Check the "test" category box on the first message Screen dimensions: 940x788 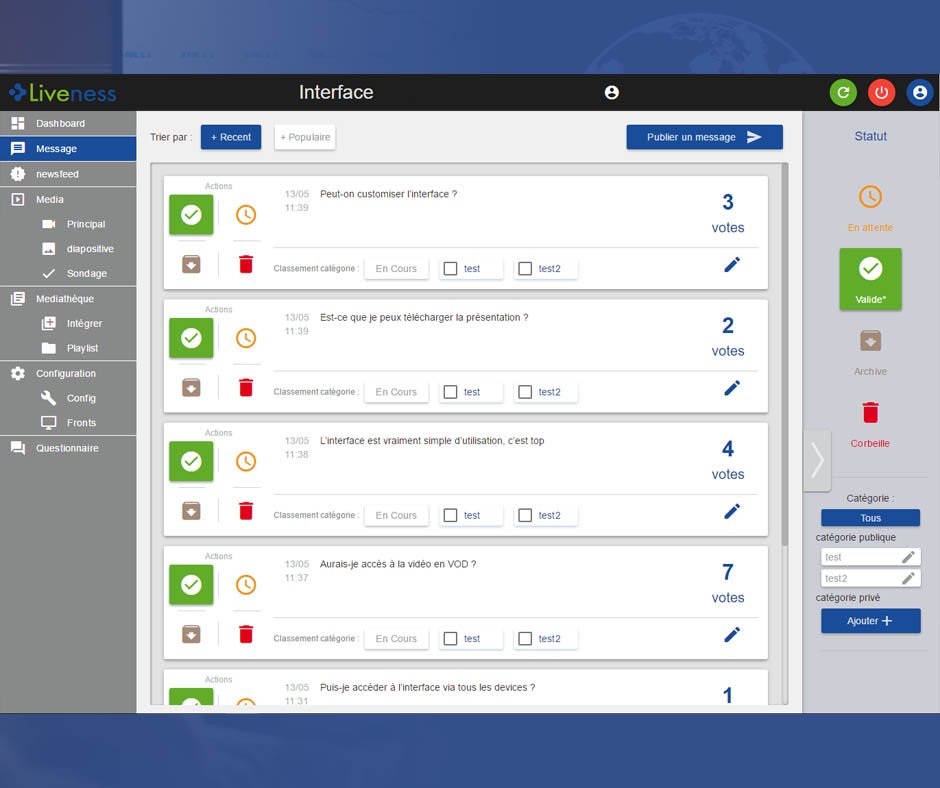pos(452,268)
